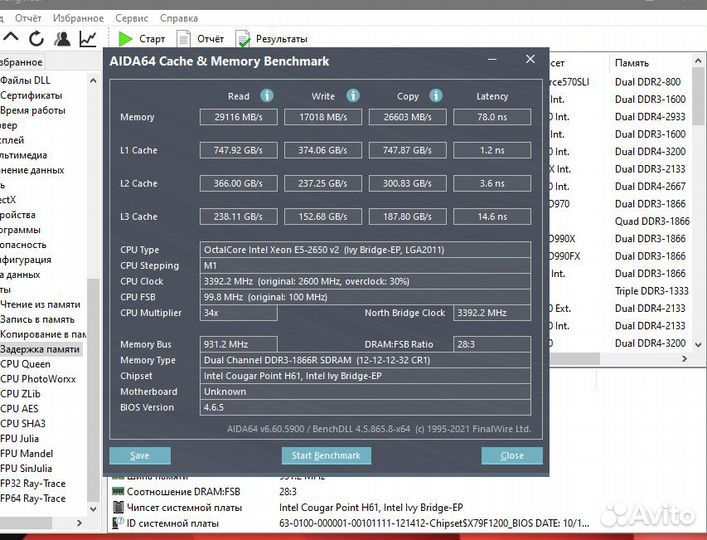Image resolution: width=707 pixels, height=540 pixels.
Task: Click the CPU Type field Xeon E5-2650 v2
Action: [x=365, y=250]
